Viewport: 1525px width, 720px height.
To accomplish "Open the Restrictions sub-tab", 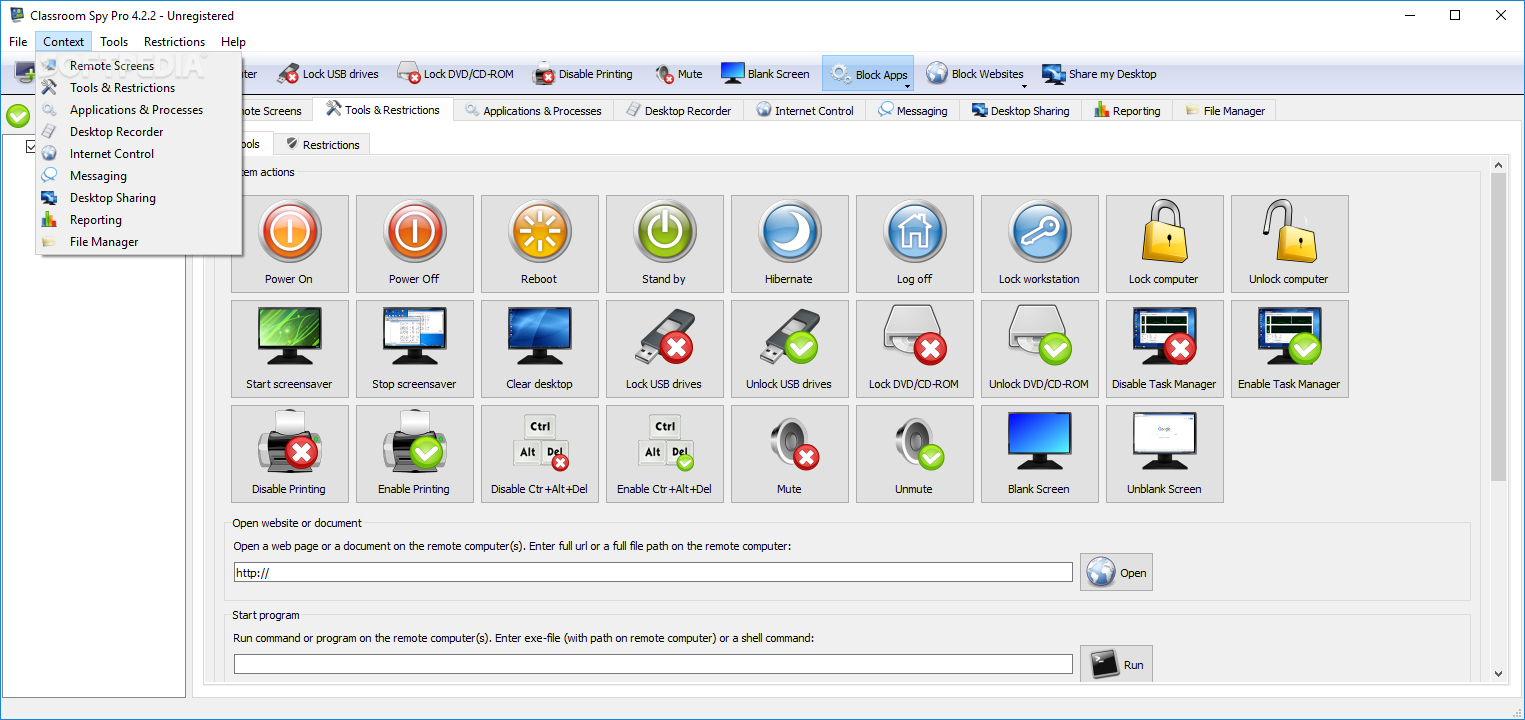I will [x=322, y=144].
